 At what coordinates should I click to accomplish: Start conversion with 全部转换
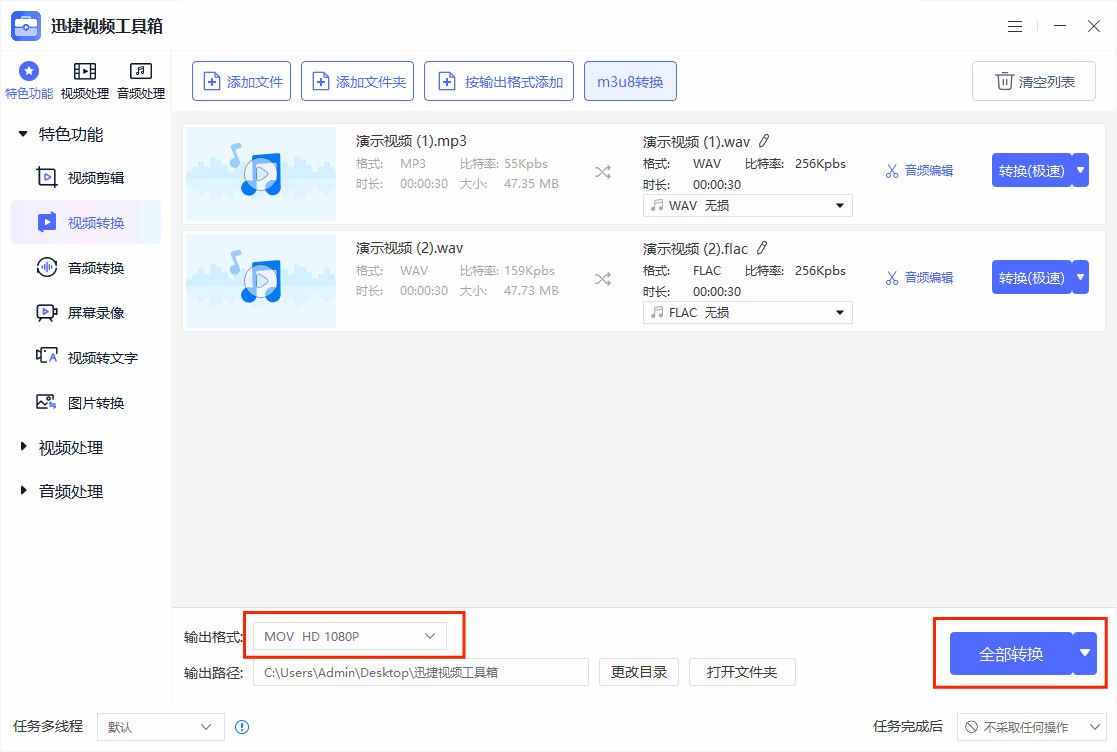[x=1011, y=654]
